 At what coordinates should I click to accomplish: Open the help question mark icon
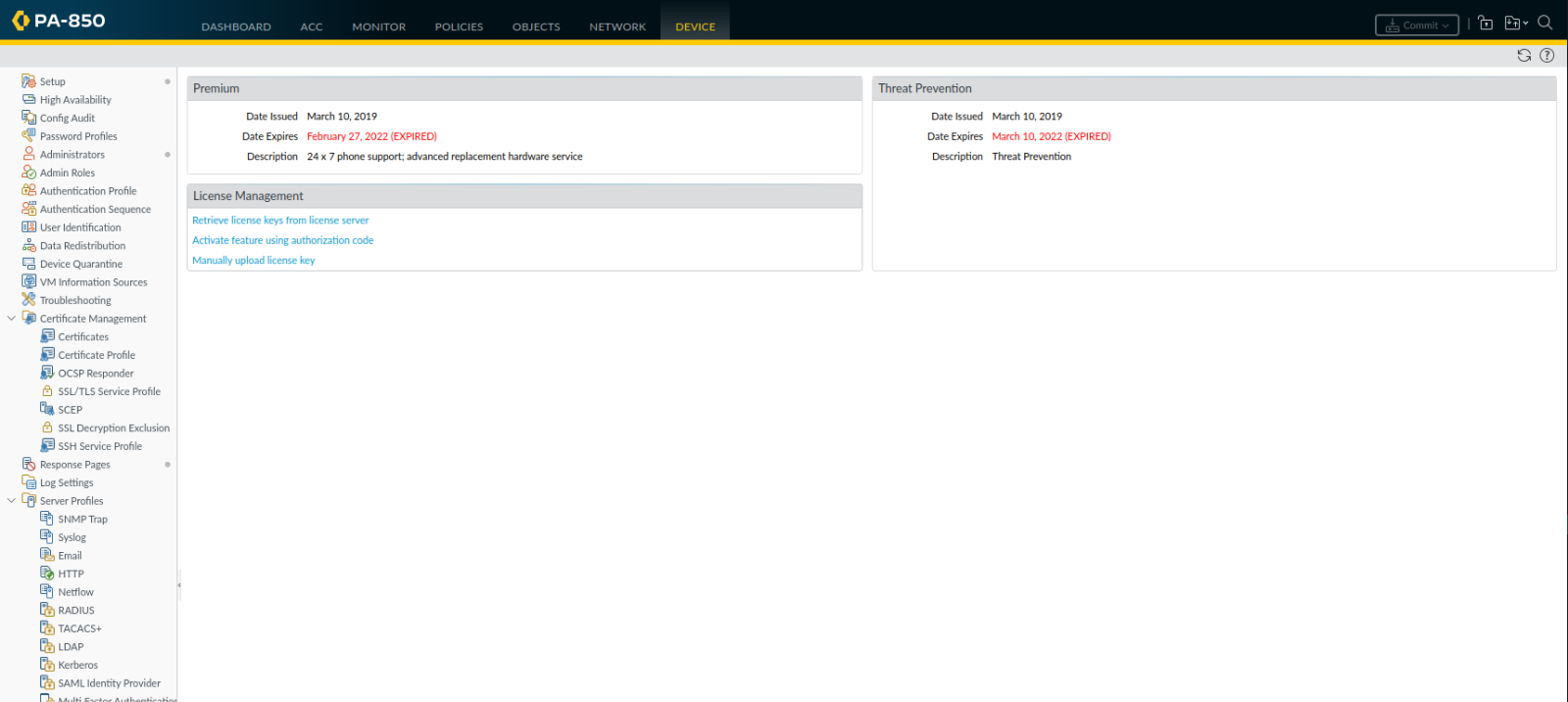[1546, 56]
